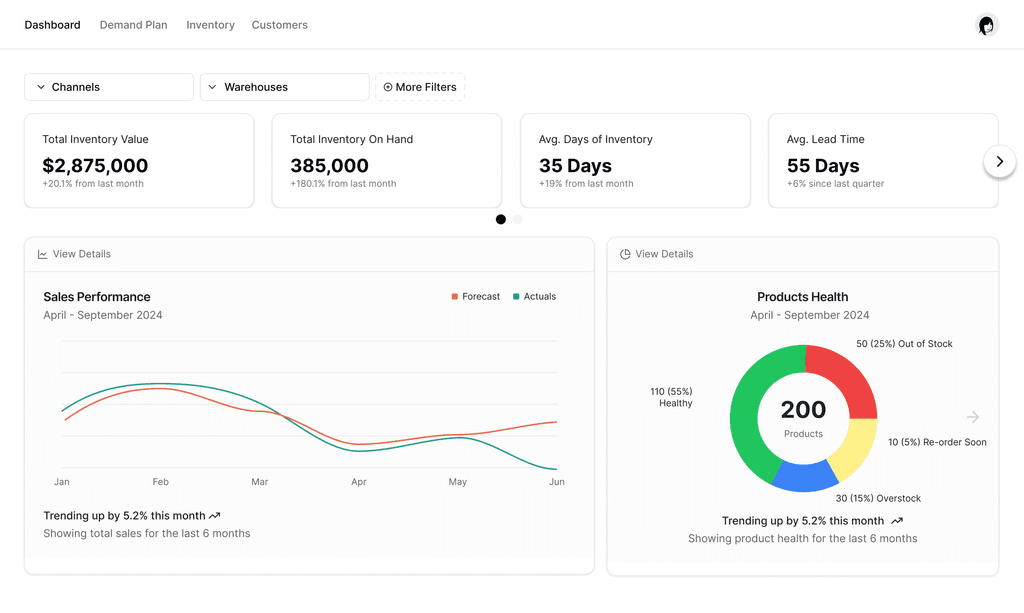The image size is (1024, 613).
Task: Select the Total Inventory Value card
Action: tap(139, 161)
